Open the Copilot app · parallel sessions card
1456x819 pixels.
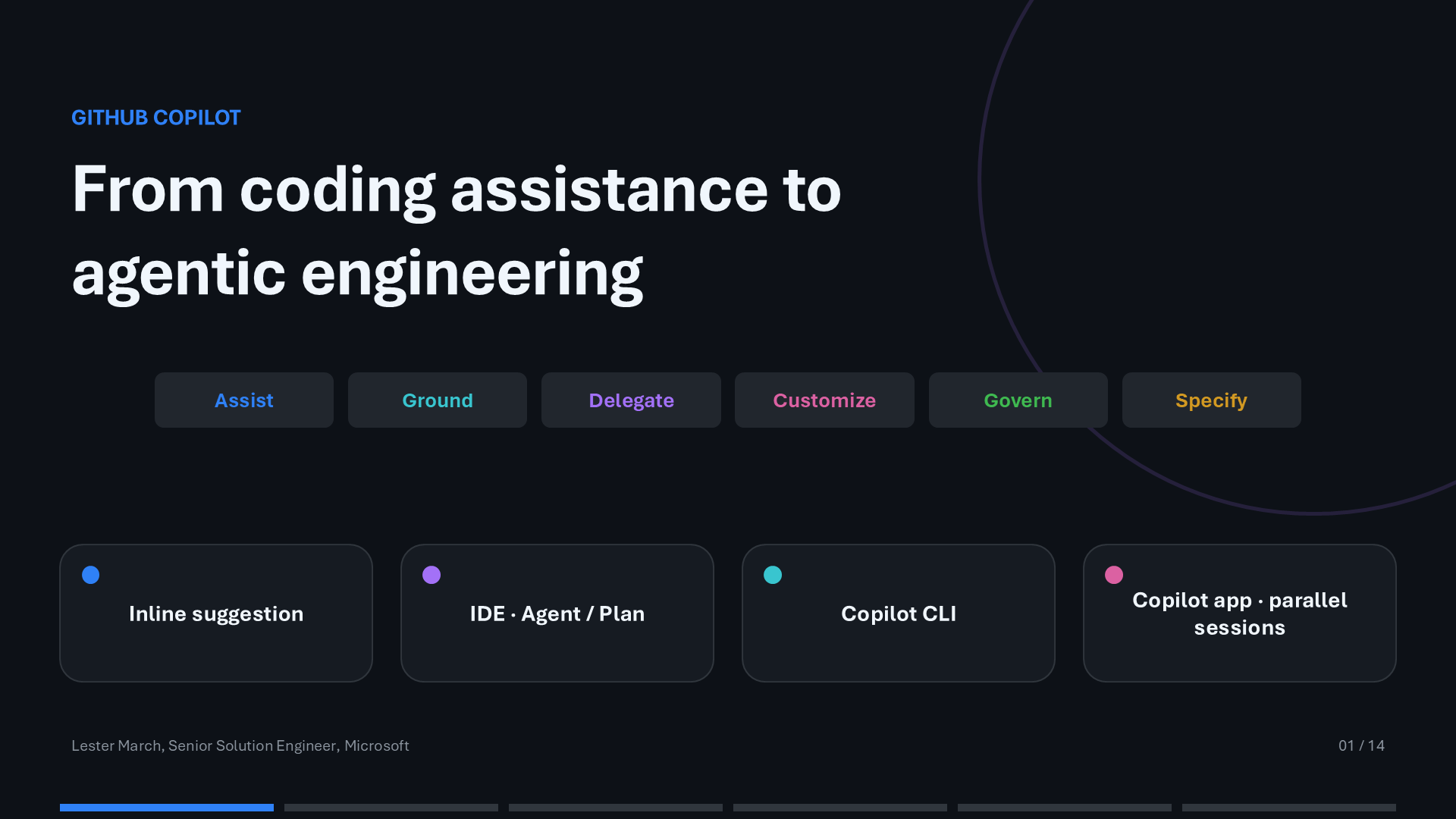point(1240,613)
